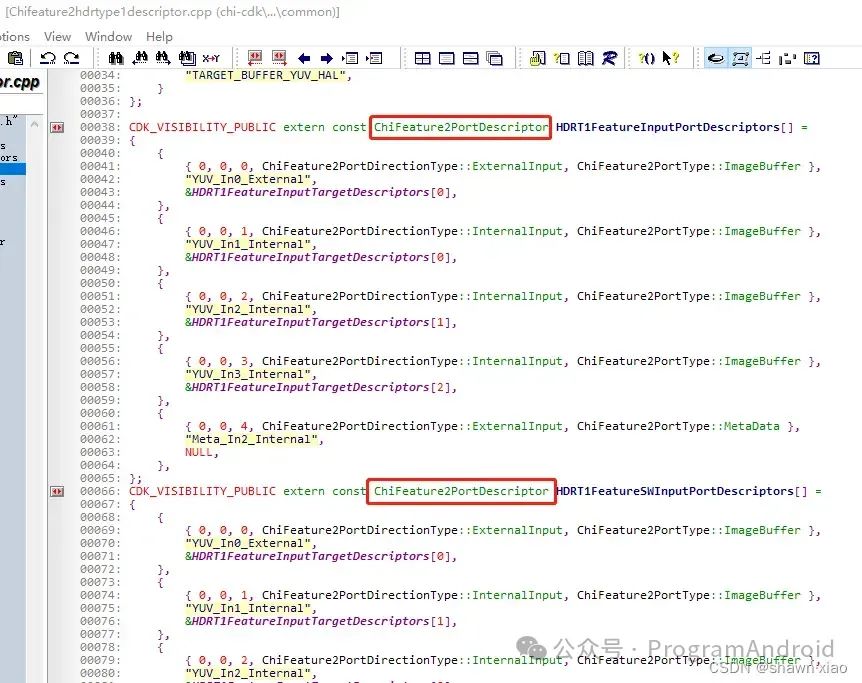This screenshot has width=862, height=683.
Task: Redo the last edit with the toolbar arrow
Action: click(x=71, y=58)
